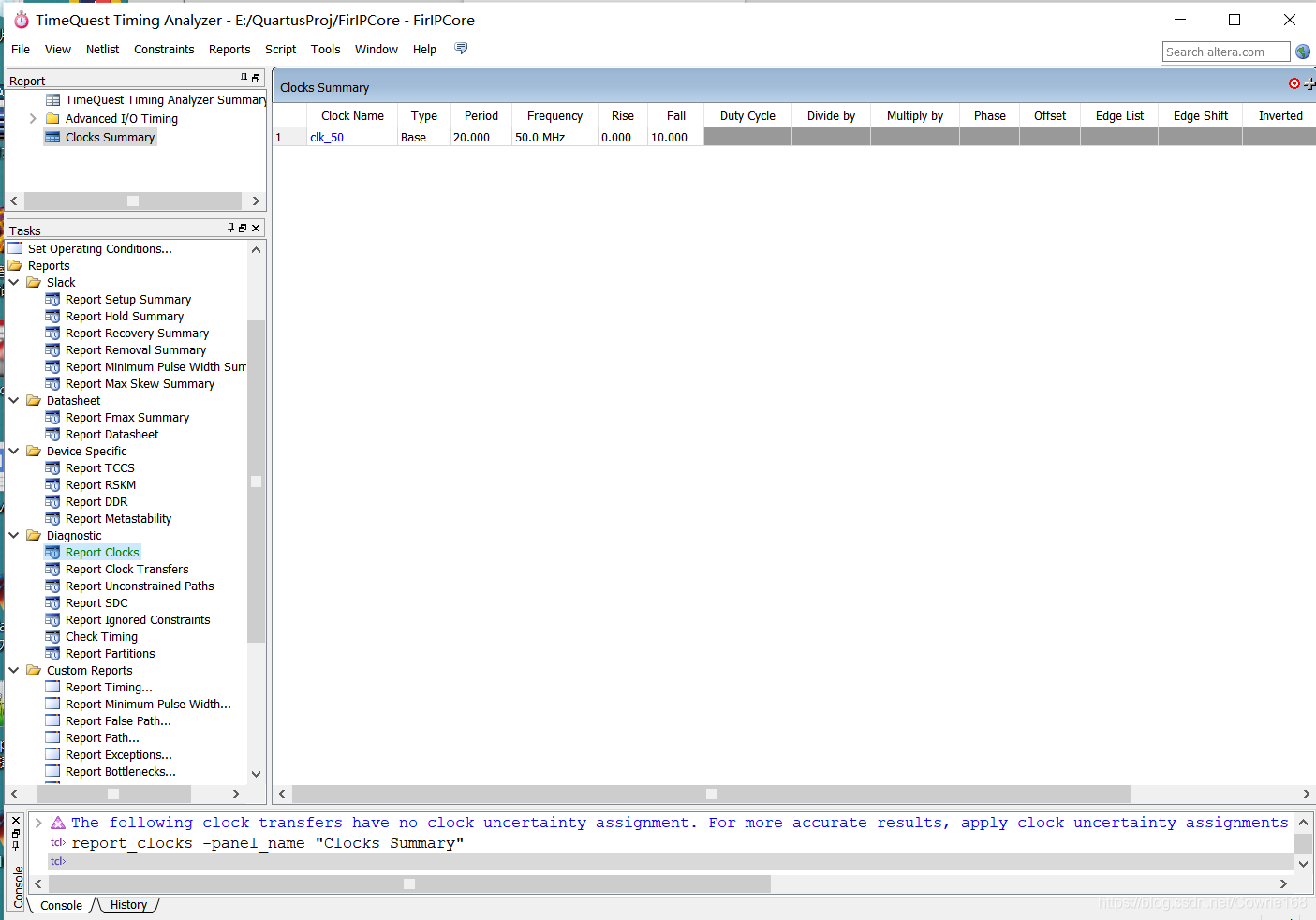Click the Reports folder icon in Tasks

[x=15, y=266]
